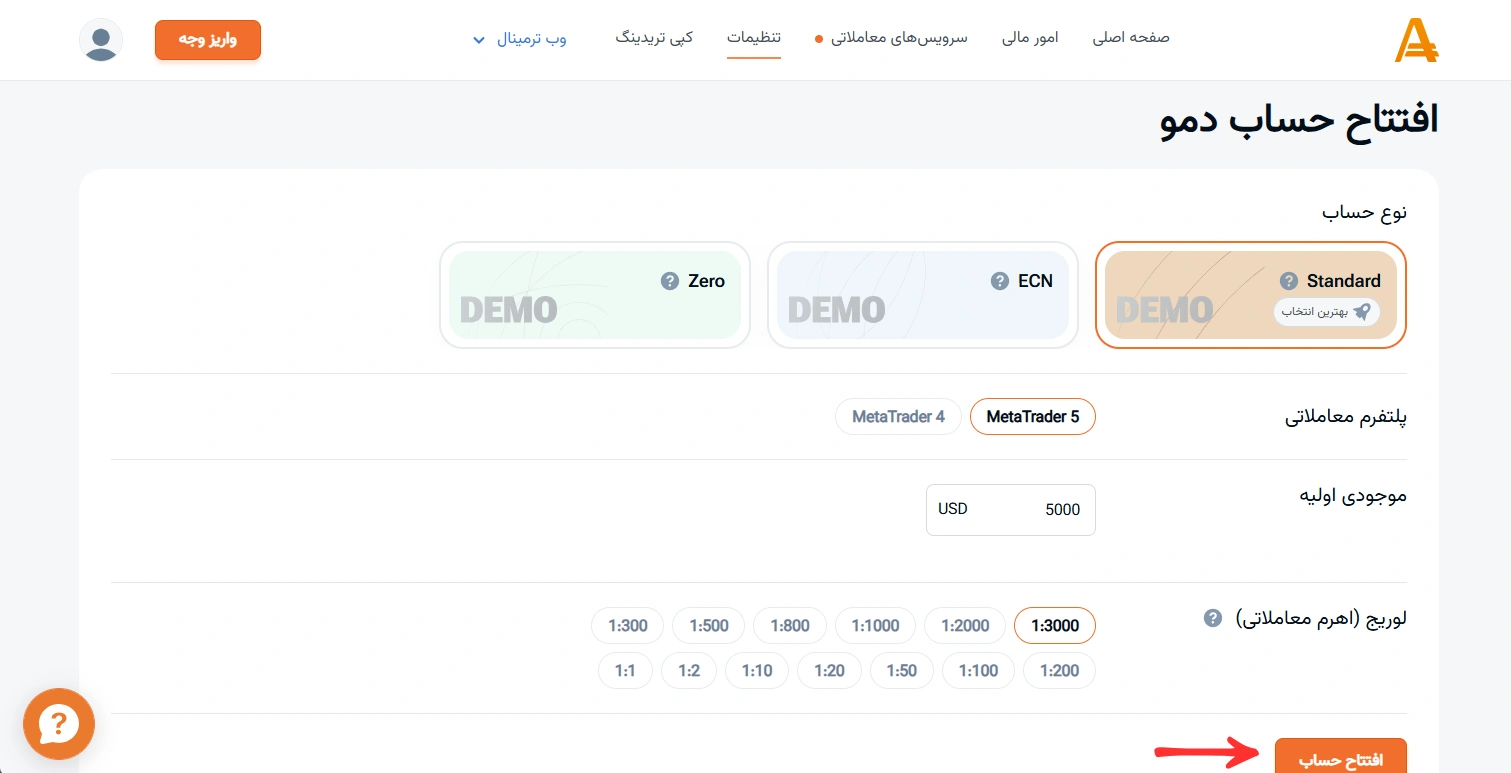Choose the MetaTrader 4 platform
The height and width of the screenshot is (773, 1511).
click(898, 417)
